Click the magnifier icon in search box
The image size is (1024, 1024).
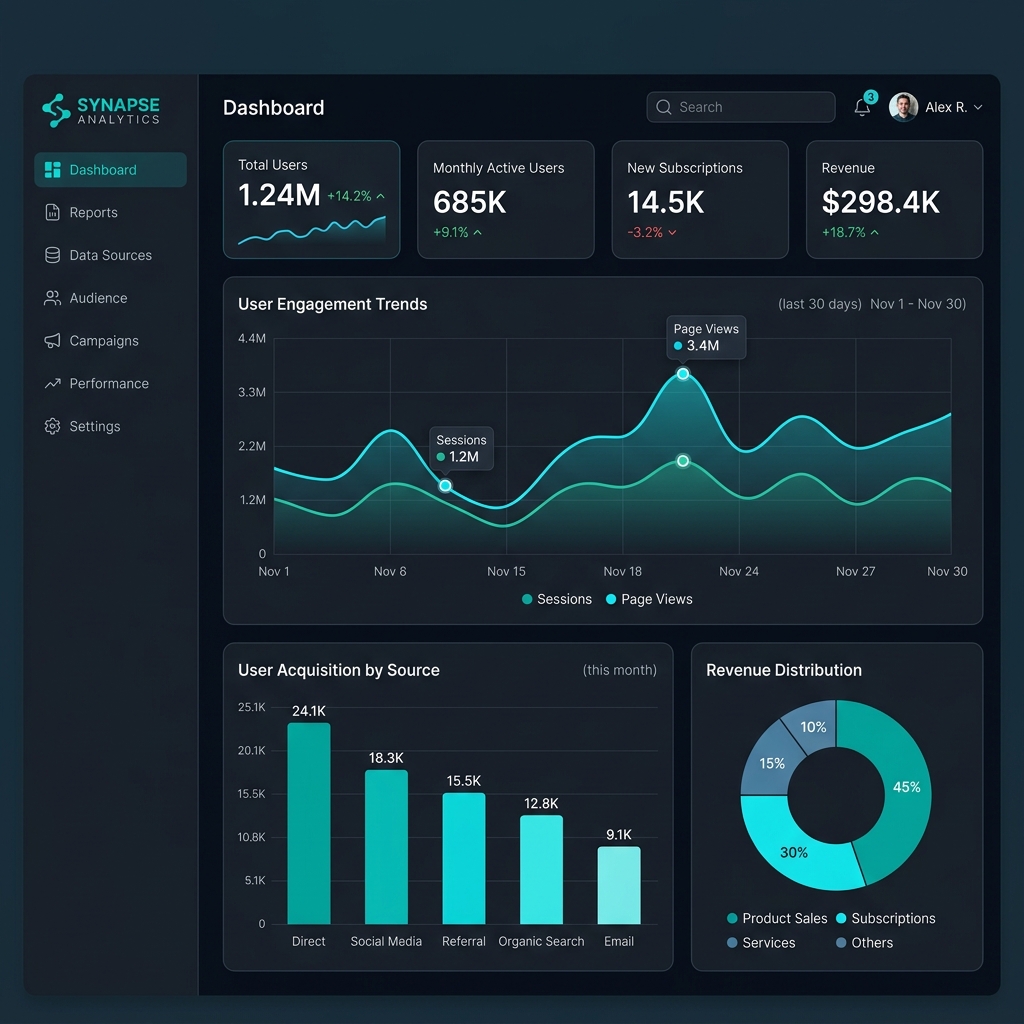(664, 107)
